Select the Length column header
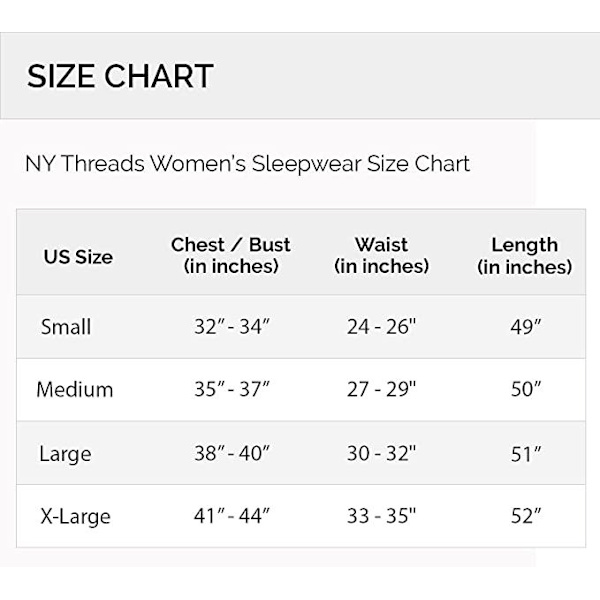Image resolution: width=600 pixels, height=600 pixels. (524, 255)
